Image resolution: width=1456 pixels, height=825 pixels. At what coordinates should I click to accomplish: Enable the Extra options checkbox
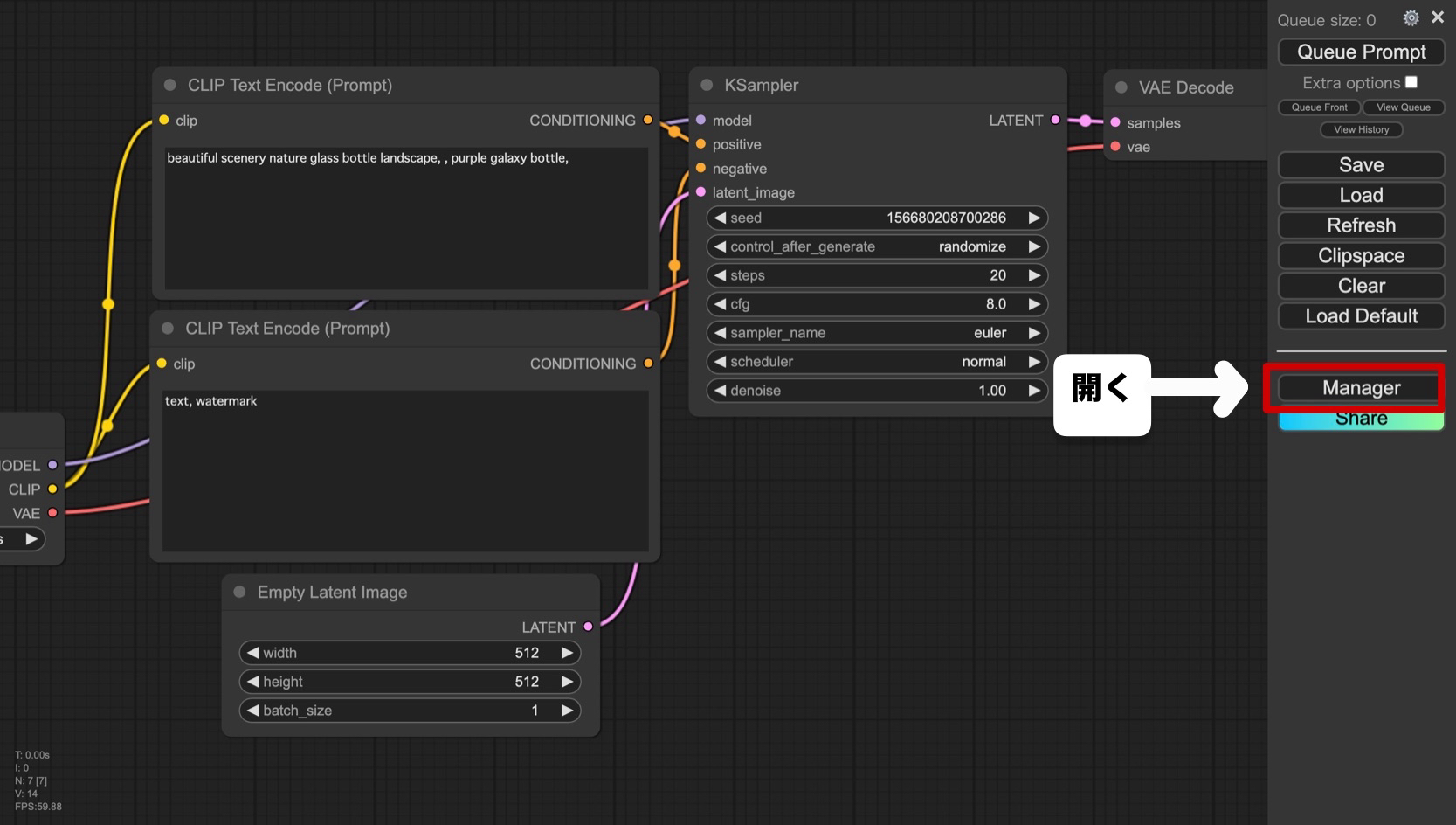pyautogui.click(x=1411, y=82)
